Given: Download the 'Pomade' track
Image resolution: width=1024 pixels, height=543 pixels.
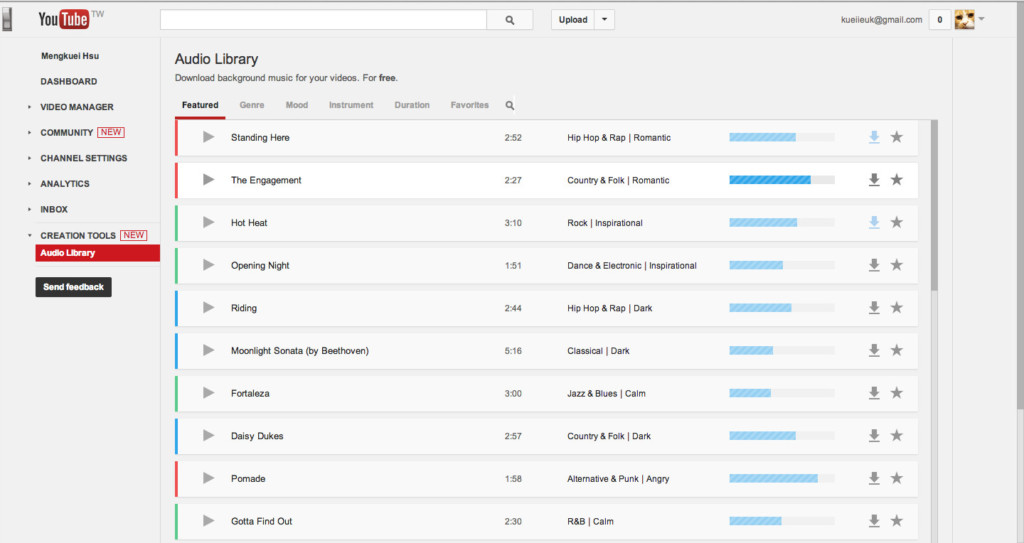Looking at the screenshot, I should coord(874,479).
